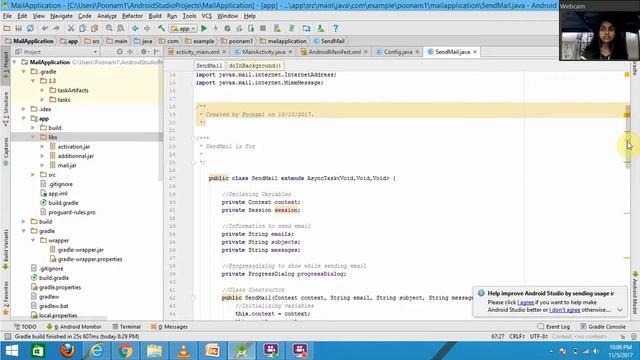Open the Gradle Console button

click(x=603, y=327)
